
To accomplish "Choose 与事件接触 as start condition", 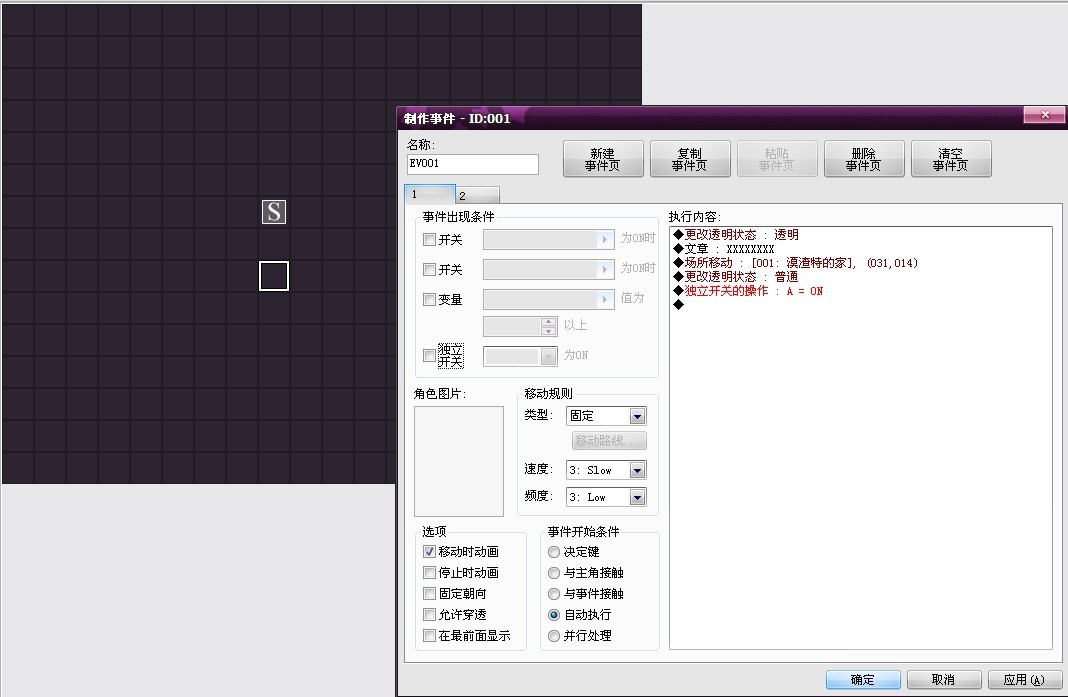I will pyautogui.click(x=554, y=594).
